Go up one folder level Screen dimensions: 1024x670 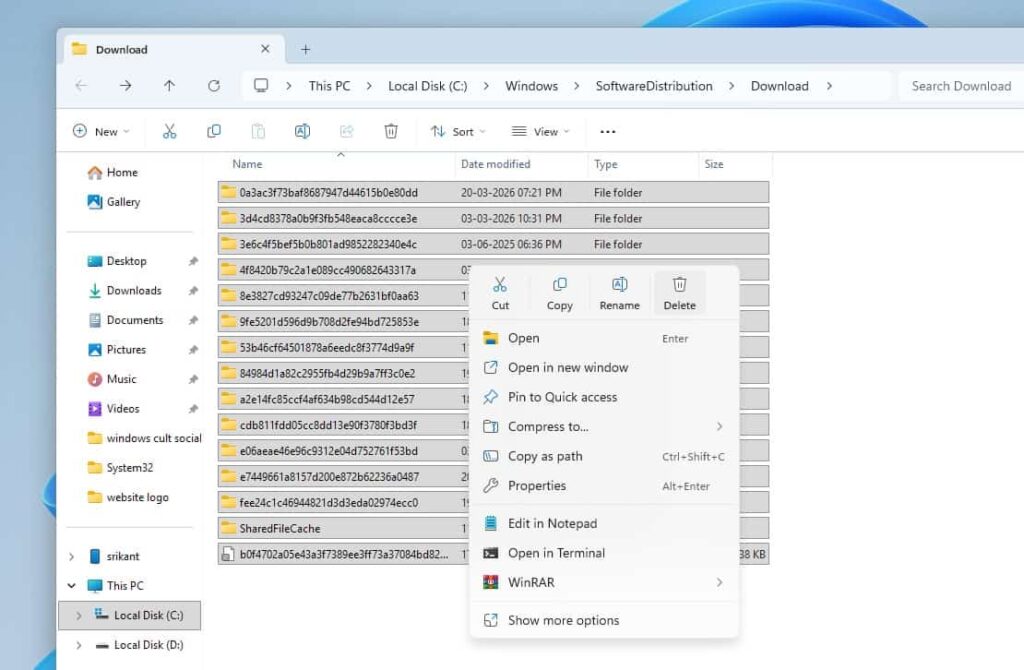169,86
